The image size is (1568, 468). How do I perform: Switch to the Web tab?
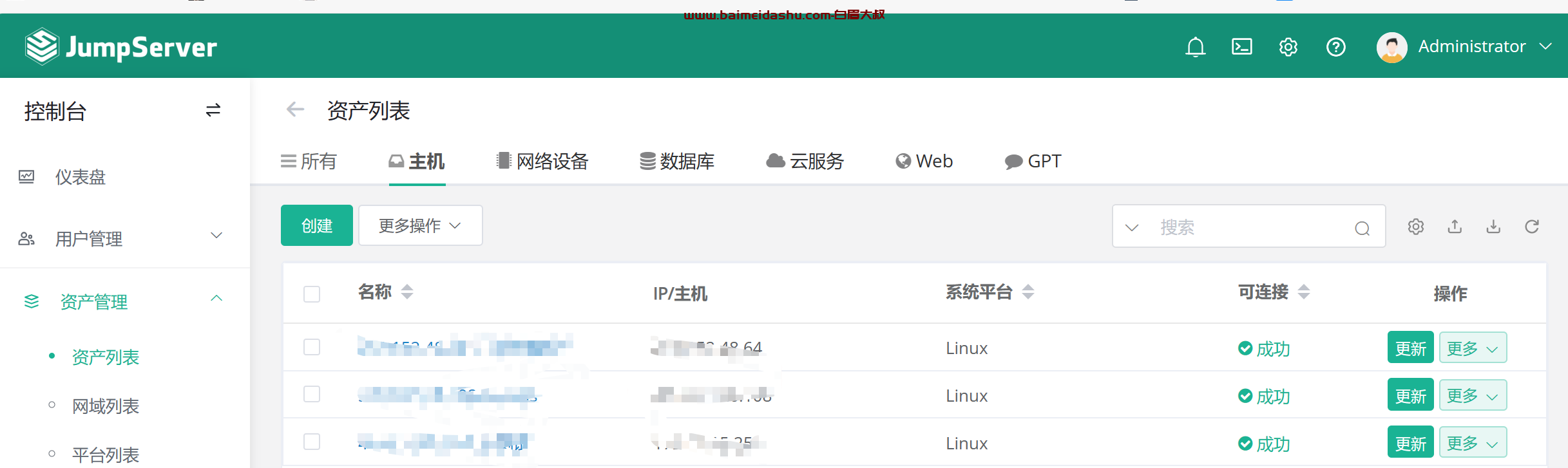(x=924, y=161)
